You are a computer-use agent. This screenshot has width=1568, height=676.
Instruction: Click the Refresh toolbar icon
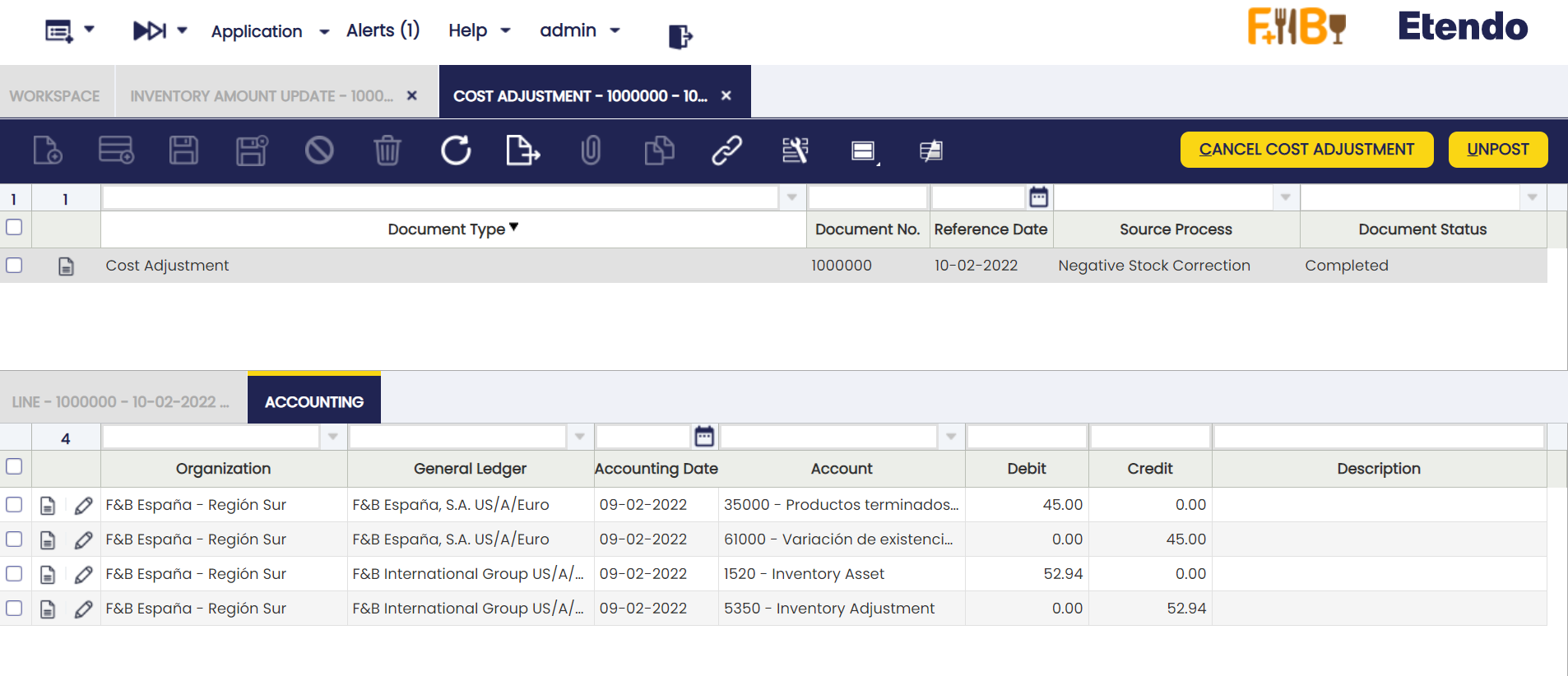456,150
